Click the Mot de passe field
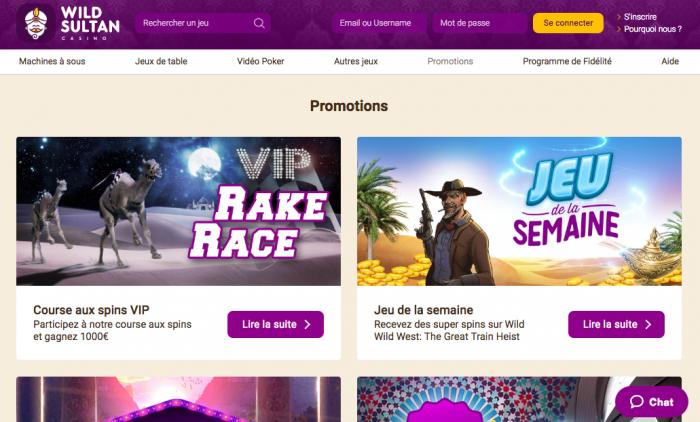 479,23
